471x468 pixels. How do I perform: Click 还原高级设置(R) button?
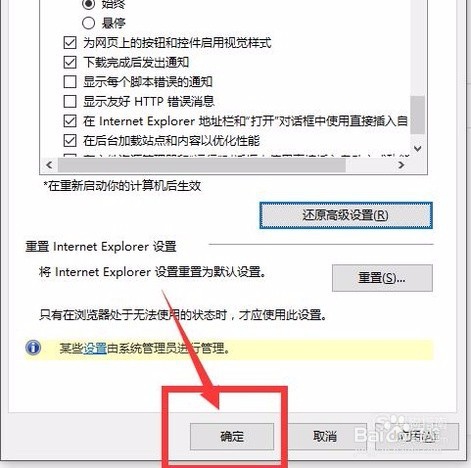click(x=346, y=215)
